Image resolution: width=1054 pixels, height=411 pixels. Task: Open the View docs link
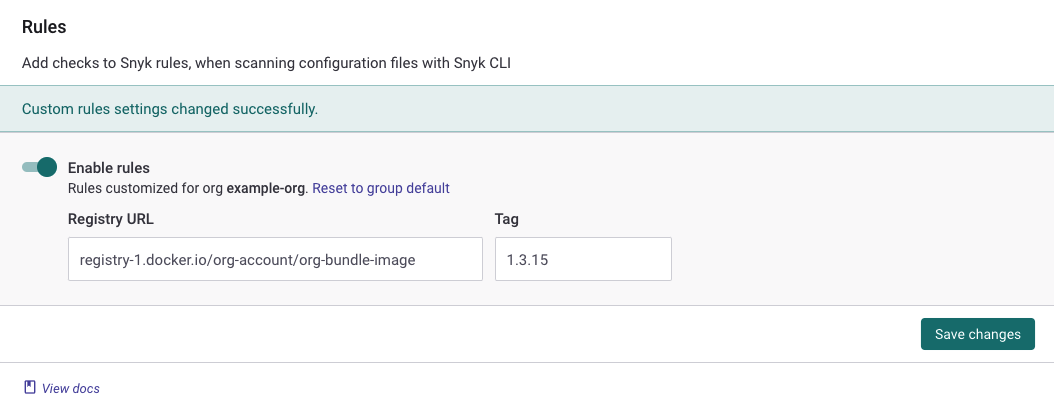70,388
